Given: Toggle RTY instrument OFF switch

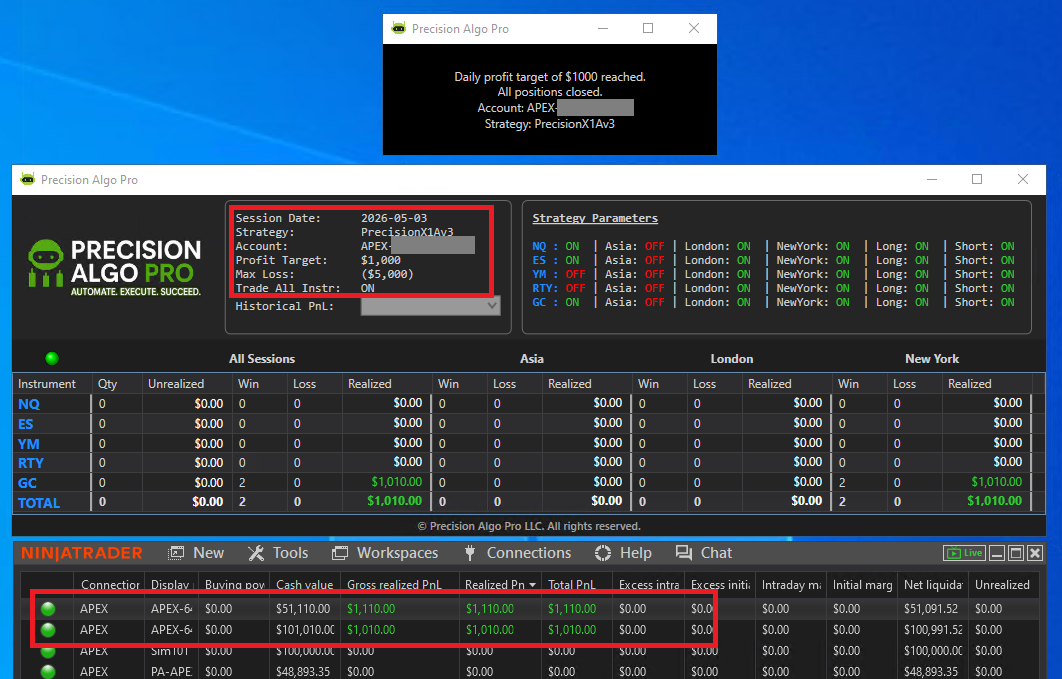Looking at the screenshot, I should (x=575, y=288).
